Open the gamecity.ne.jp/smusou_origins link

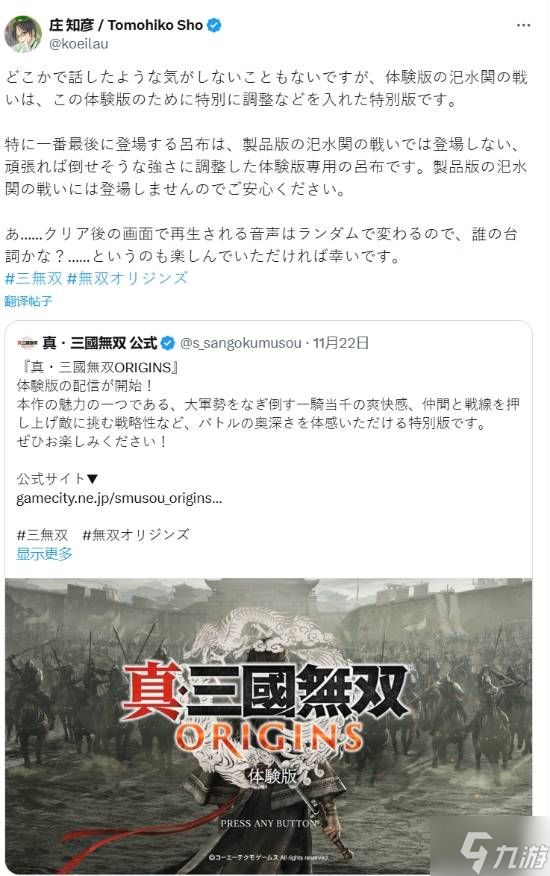coord(119,498)
